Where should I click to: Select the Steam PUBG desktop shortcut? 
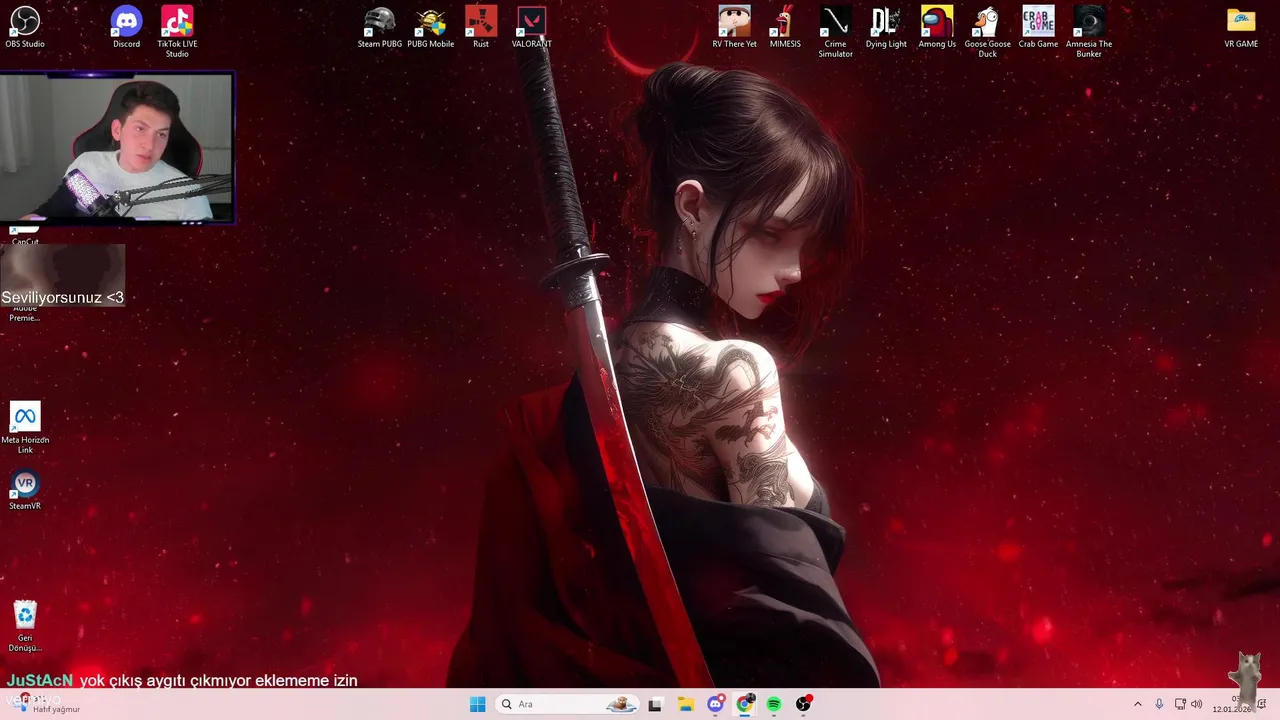click(380, 27)
